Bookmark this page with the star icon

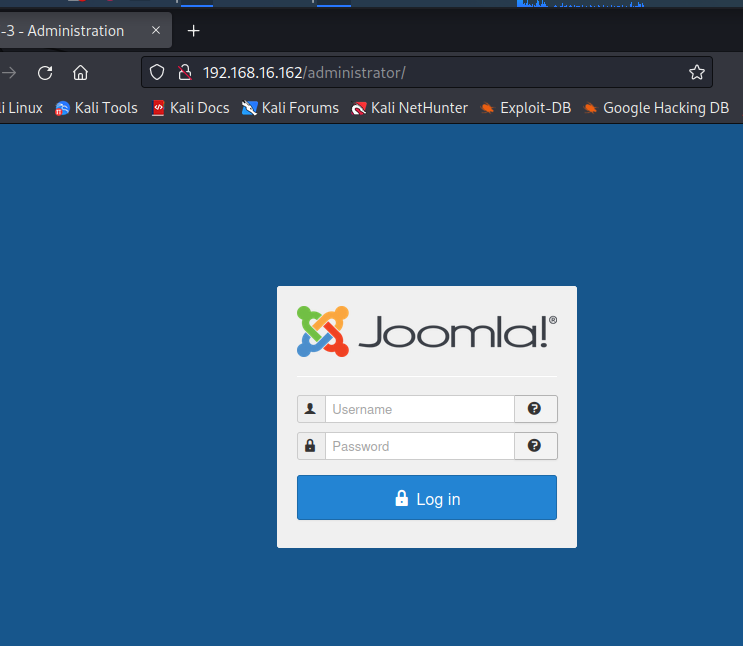click(697, 73)
